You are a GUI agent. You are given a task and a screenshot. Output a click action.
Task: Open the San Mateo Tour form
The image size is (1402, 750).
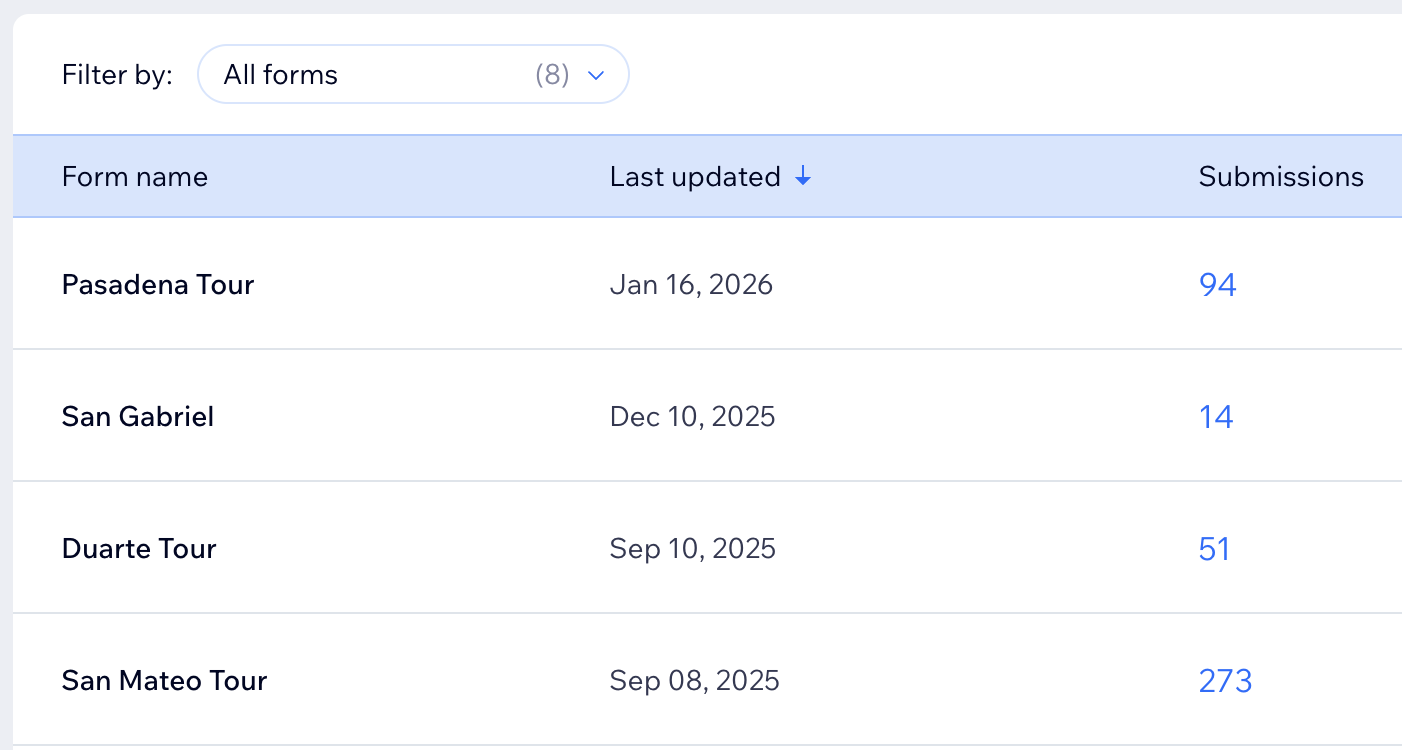164,681
